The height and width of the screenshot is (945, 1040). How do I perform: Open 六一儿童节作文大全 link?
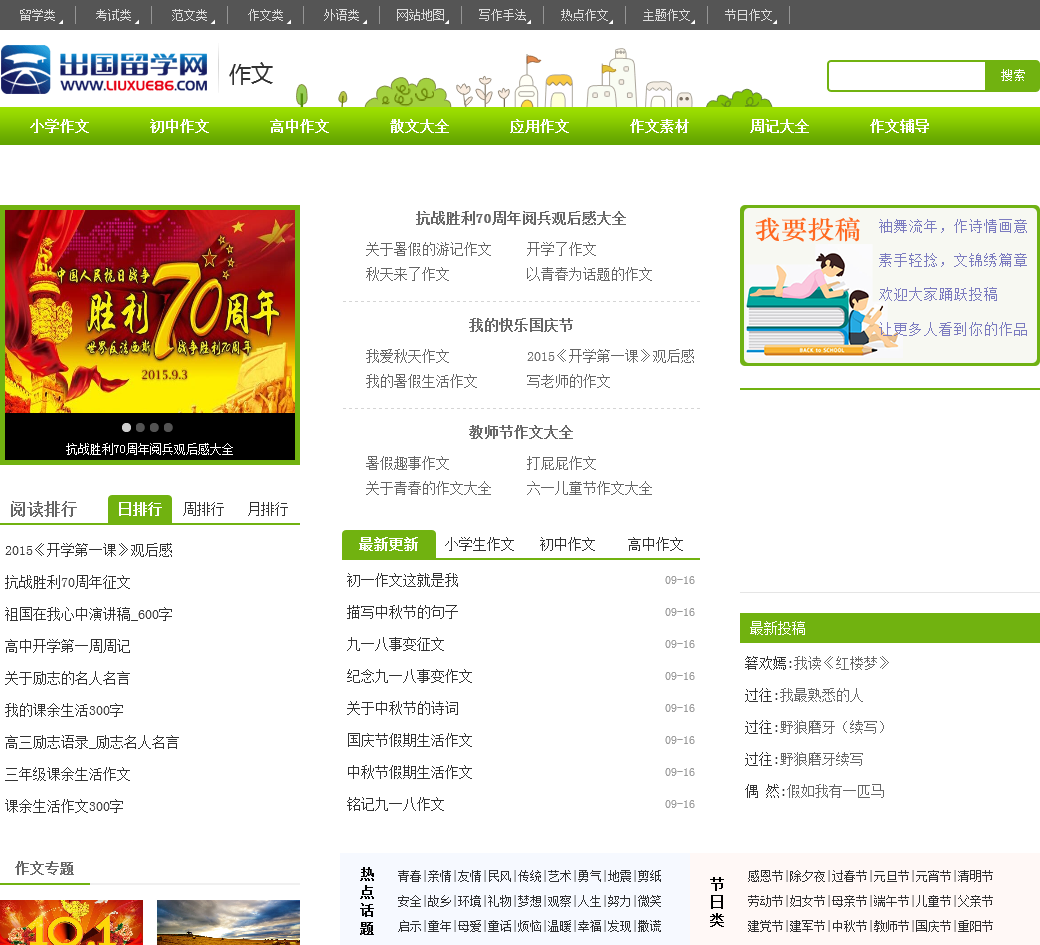click(x=590, y=489)
